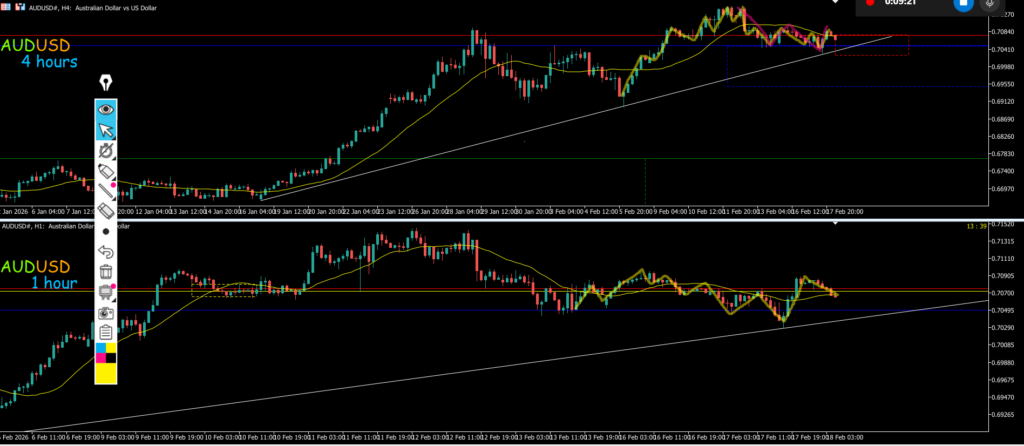Pick the cyan color swatch
The height and width of the screenshot is (446, 1024).
click(x=100, y=346)
